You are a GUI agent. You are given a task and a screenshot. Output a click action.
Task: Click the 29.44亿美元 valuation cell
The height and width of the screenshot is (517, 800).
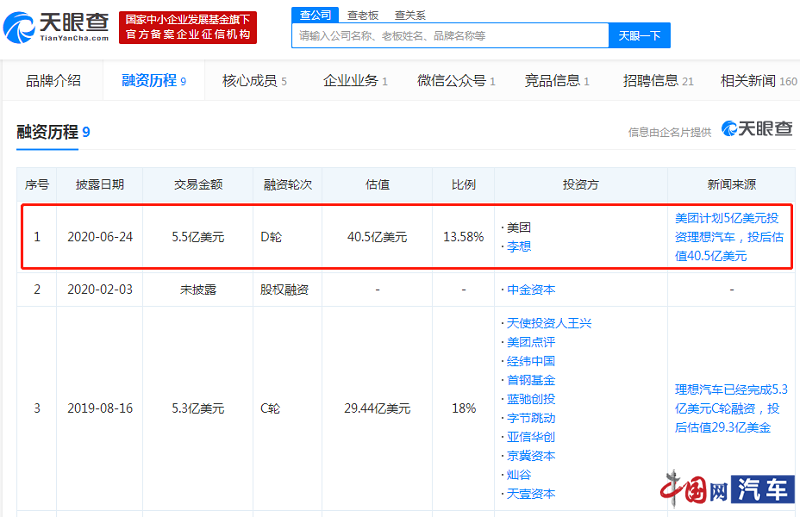[377, 408]
